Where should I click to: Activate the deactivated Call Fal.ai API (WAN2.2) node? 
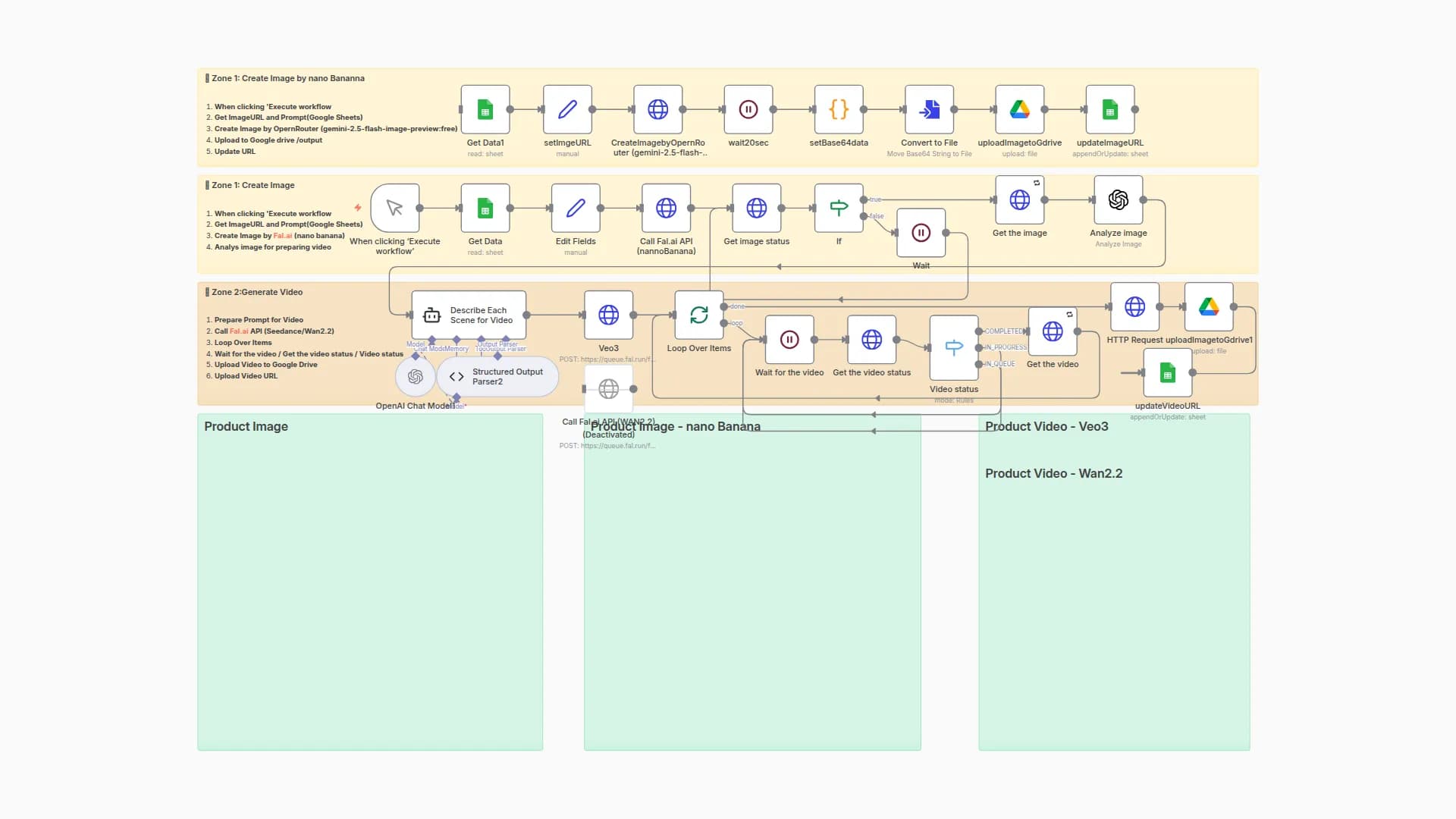pyautogui.click(x=609, y=388)
